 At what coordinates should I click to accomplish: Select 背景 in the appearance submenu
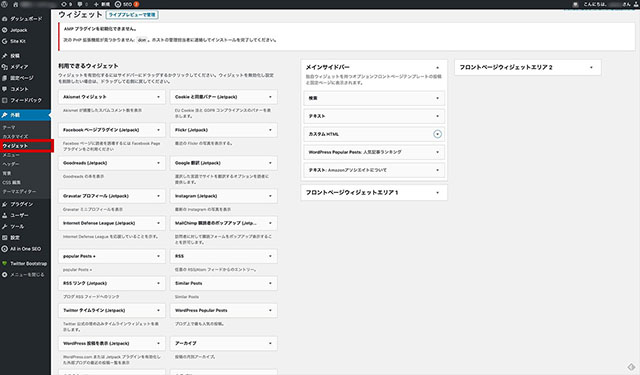point(7,173)
